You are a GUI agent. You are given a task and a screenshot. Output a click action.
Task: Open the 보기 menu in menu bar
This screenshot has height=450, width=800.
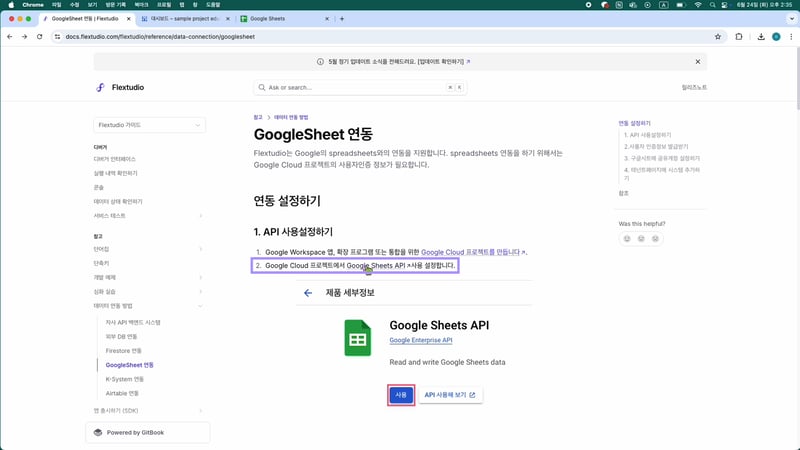pyautogui.click(x=92, y=5)
